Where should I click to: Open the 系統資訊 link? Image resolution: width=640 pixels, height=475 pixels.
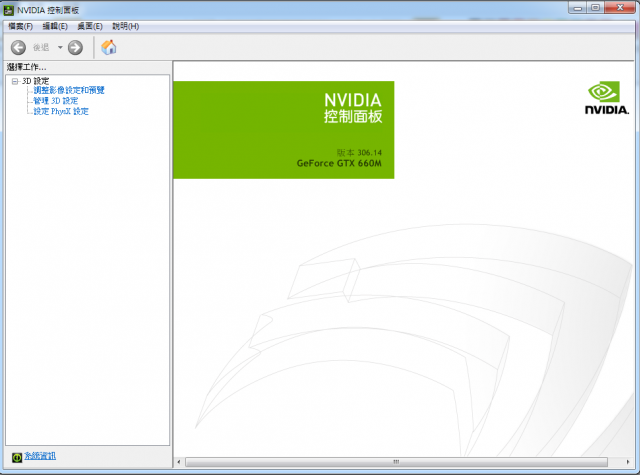pyautogui.click(x=40, y=456)
